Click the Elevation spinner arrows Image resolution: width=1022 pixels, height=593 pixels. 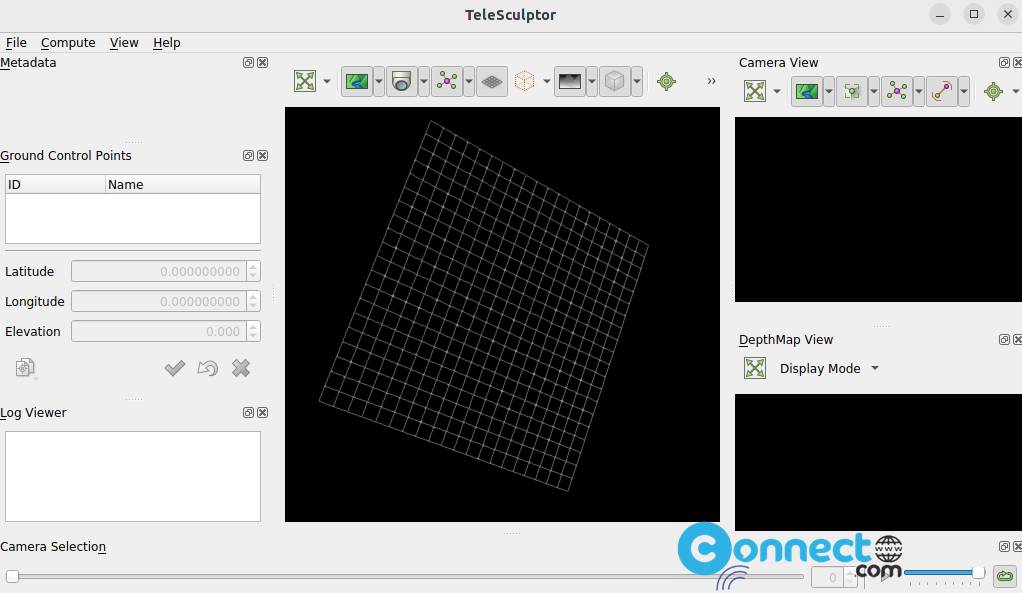254,331
